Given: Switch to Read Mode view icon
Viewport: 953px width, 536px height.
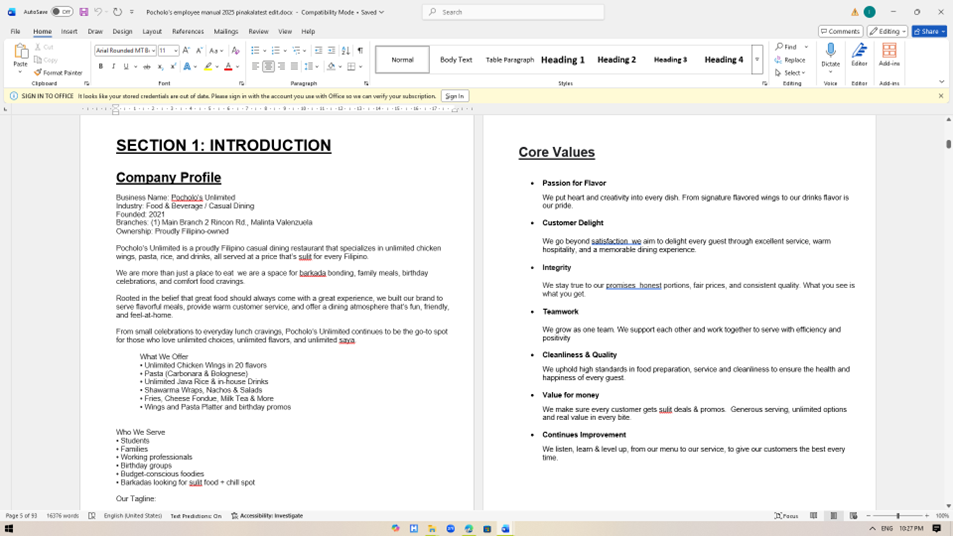Looking at the screenshot, I should 813,516.
